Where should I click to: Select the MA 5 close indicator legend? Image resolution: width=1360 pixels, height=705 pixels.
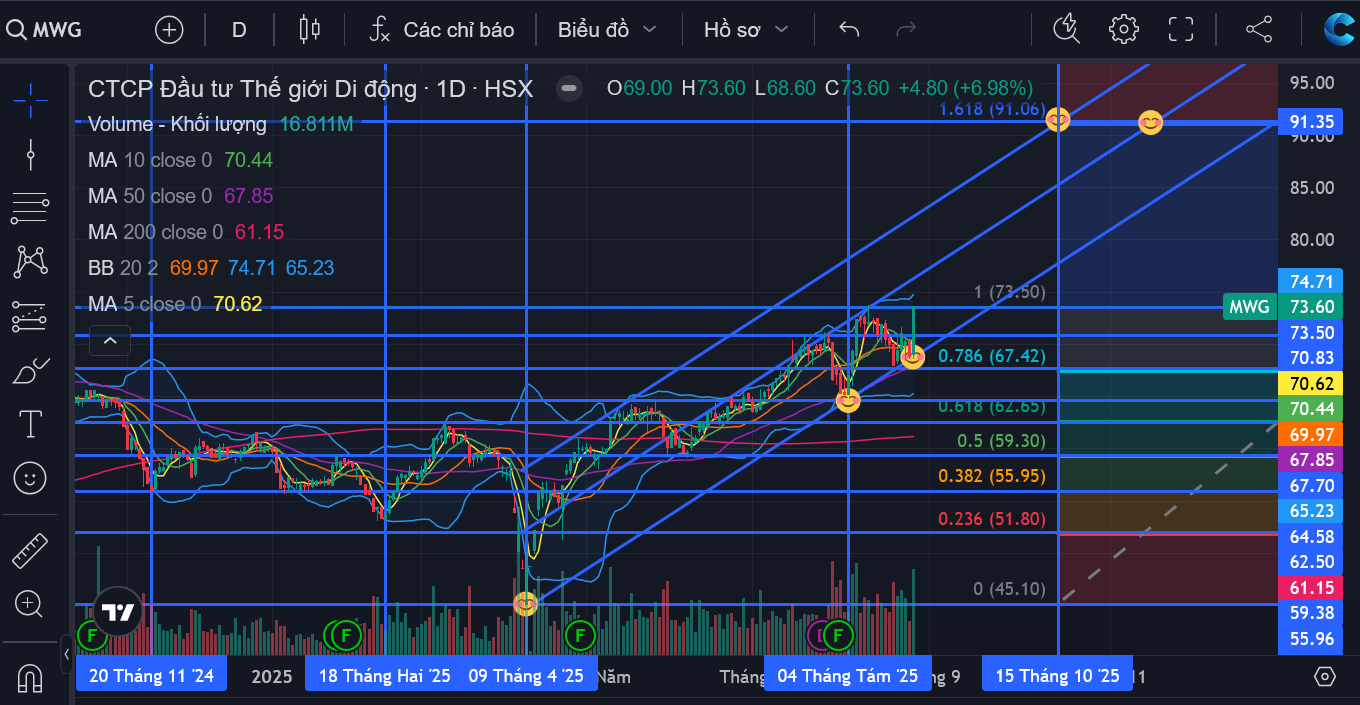pyautogui.click(x=145, y=304)
